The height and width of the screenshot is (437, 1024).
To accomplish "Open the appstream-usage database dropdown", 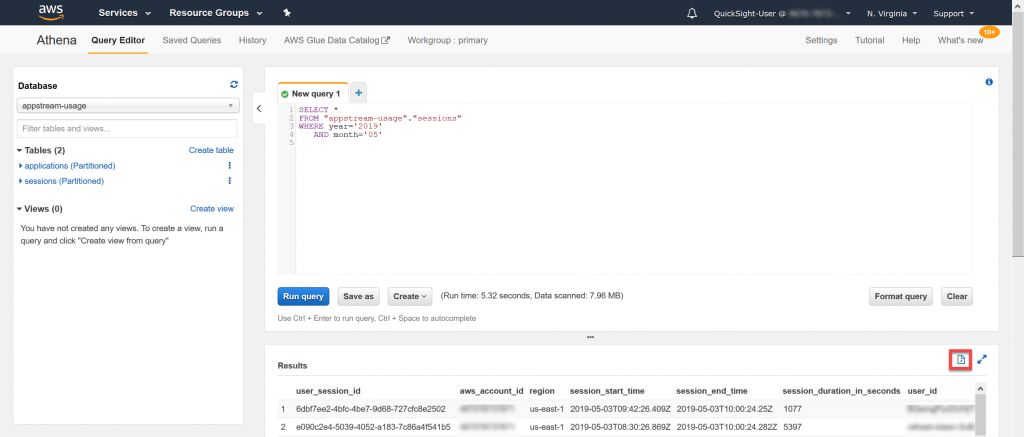I will (127, 105).
